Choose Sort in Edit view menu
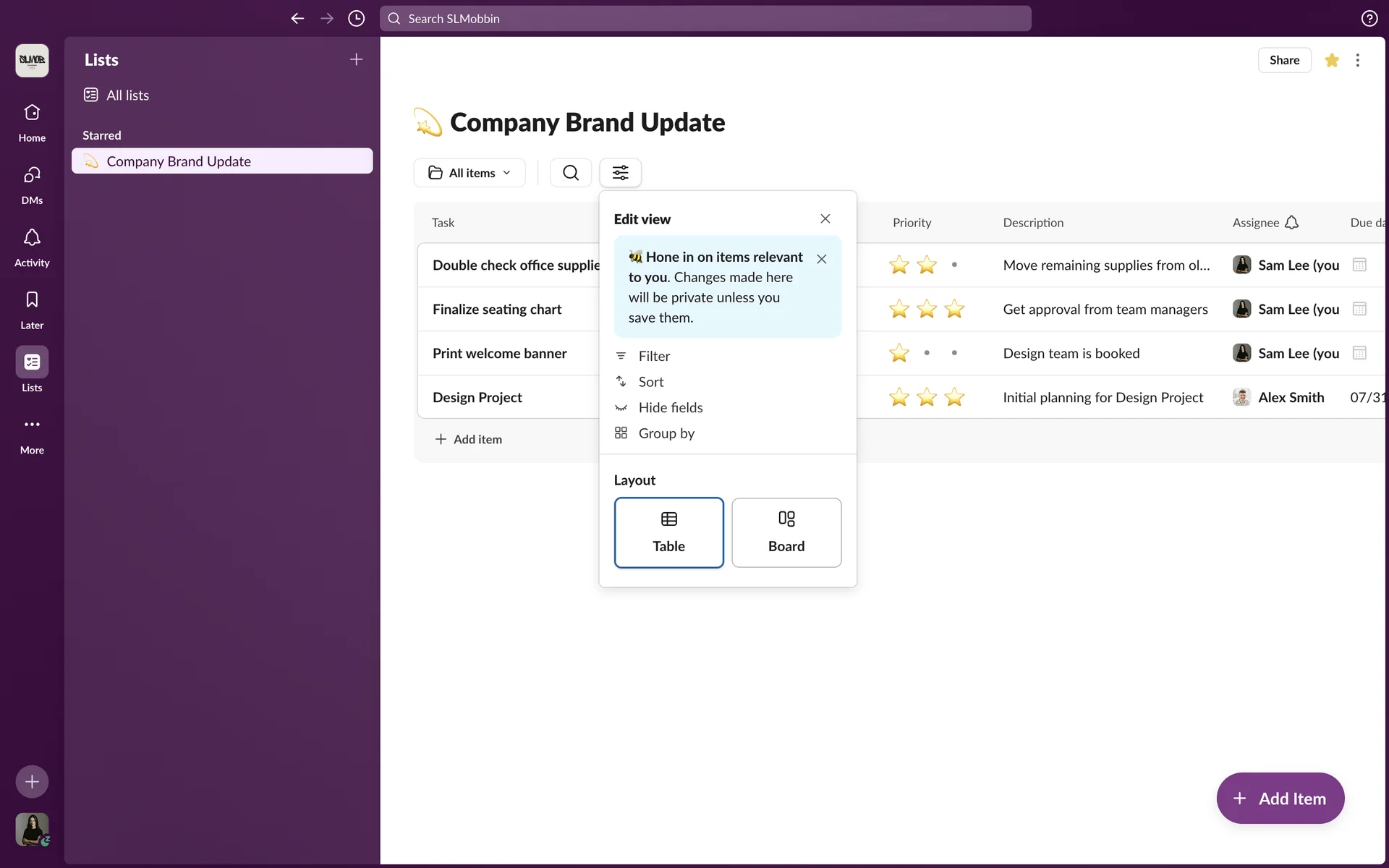1389x868 pixels. pyautogui.click(x=650, y=382)
